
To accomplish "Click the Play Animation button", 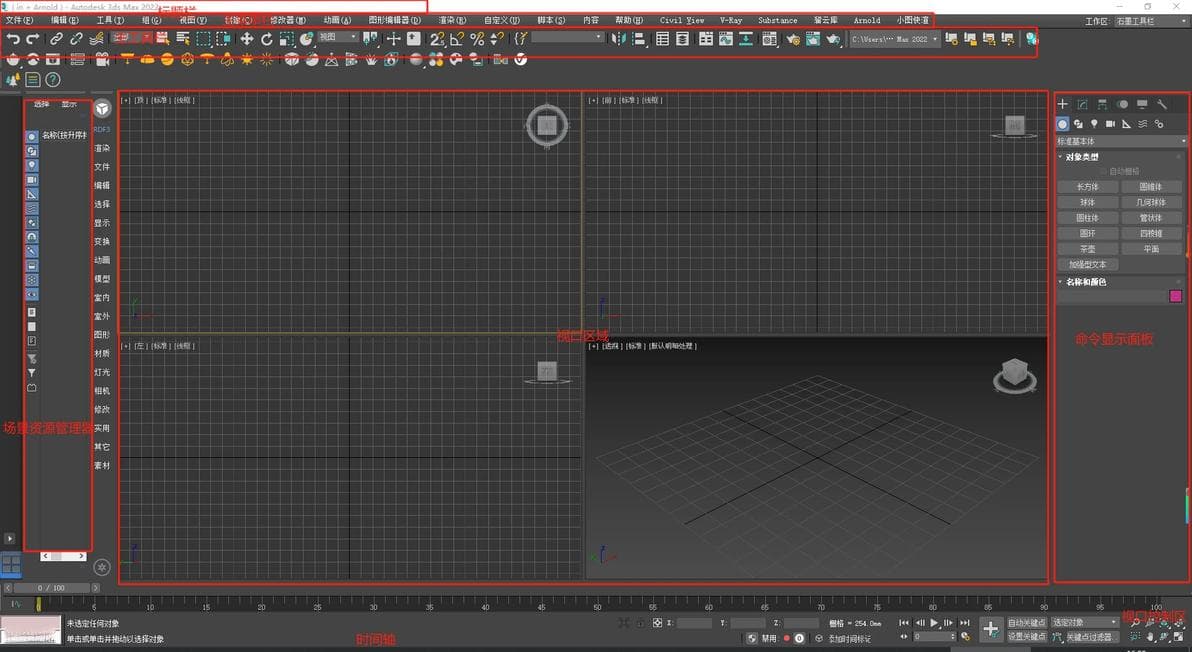I will point(934,623).
